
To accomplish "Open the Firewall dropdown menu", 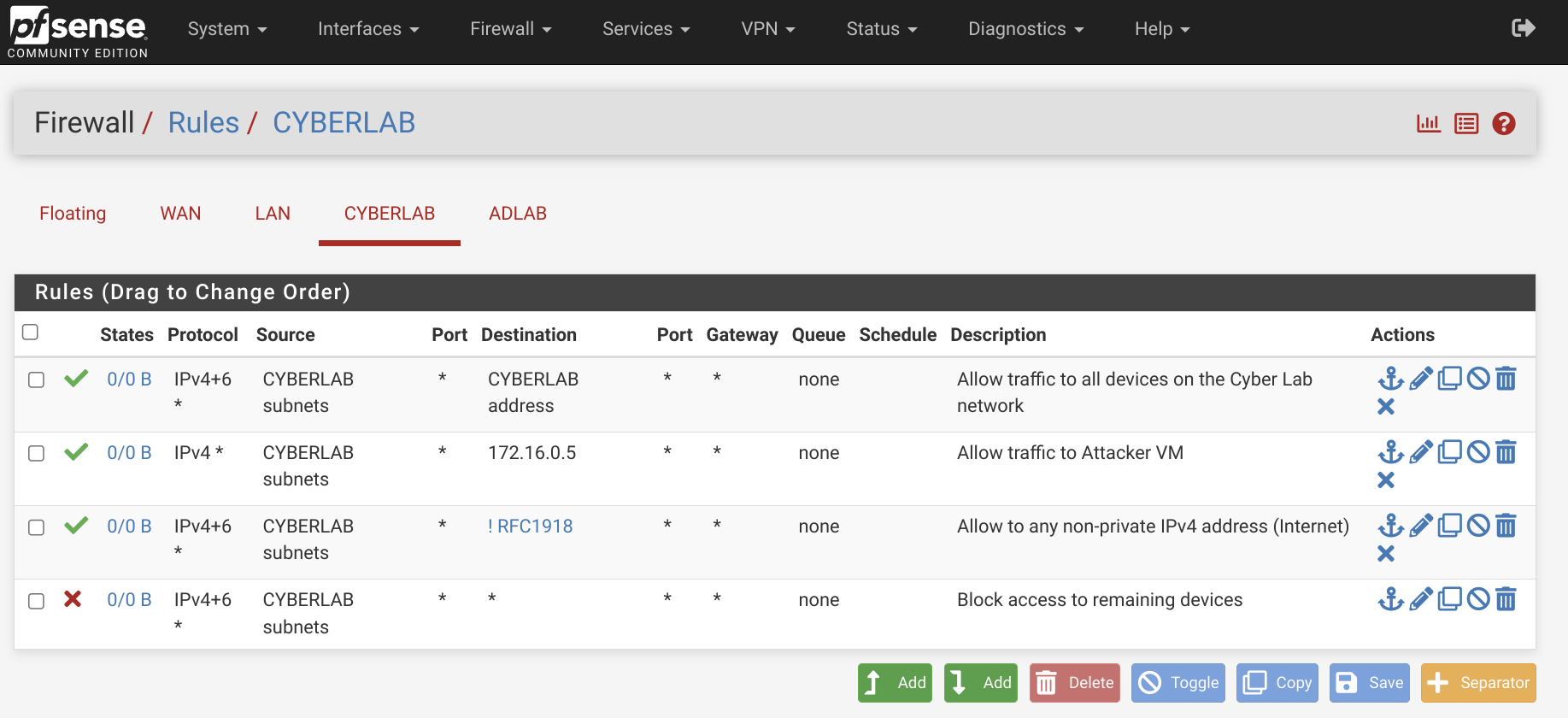I will coord(511,29).
